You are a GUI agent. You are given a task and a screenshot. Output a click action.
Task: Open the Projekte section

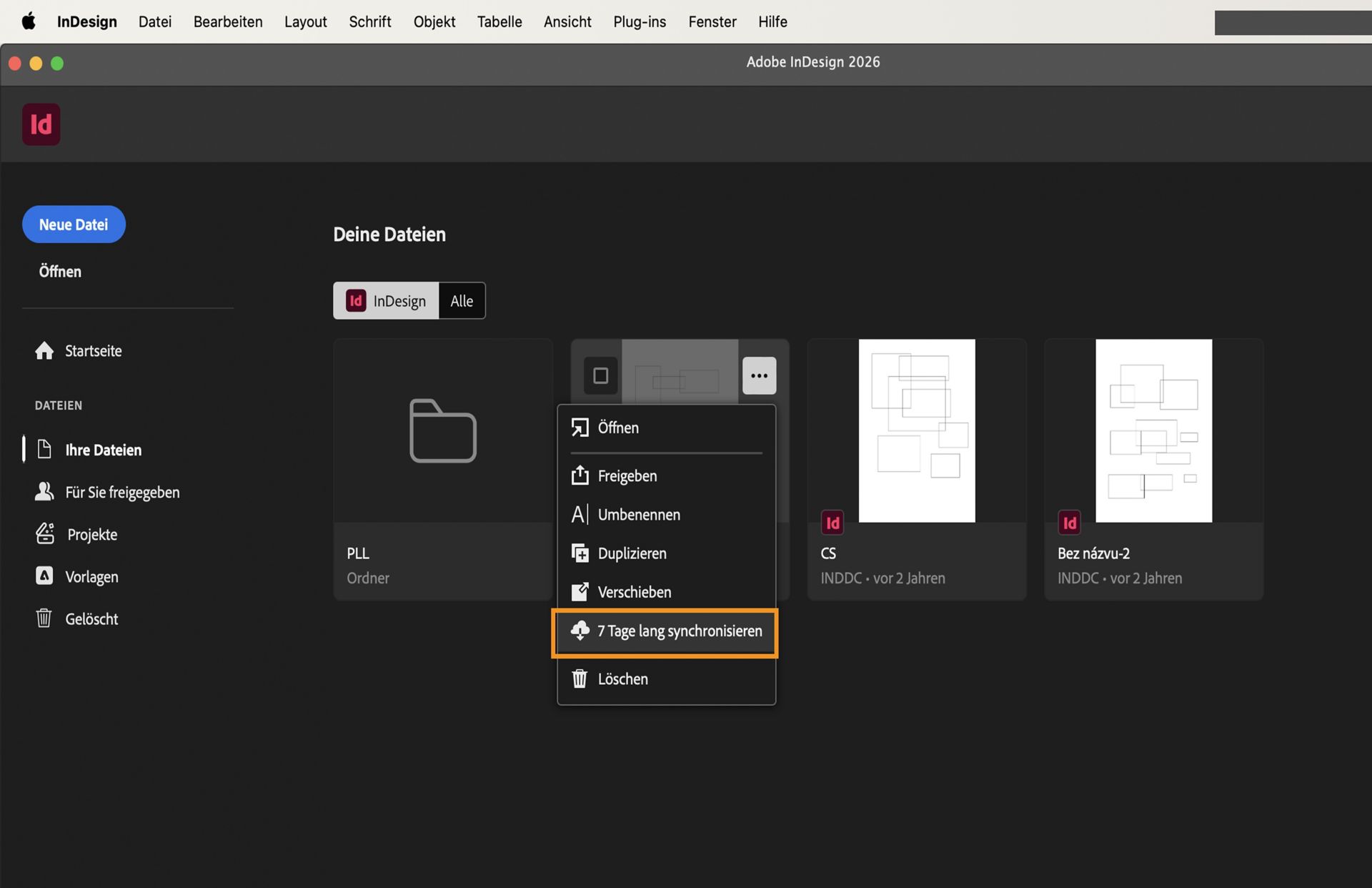pyautogui.click(x=45, y=533)
